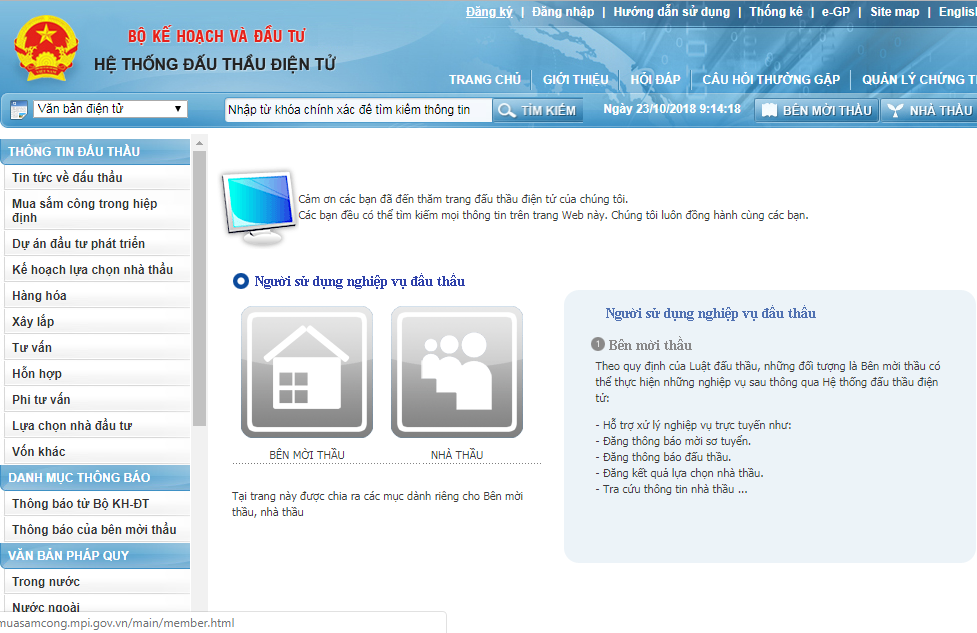Go to CÂU HỎI THƯỜNG GẶP menu

pos(771,80)
